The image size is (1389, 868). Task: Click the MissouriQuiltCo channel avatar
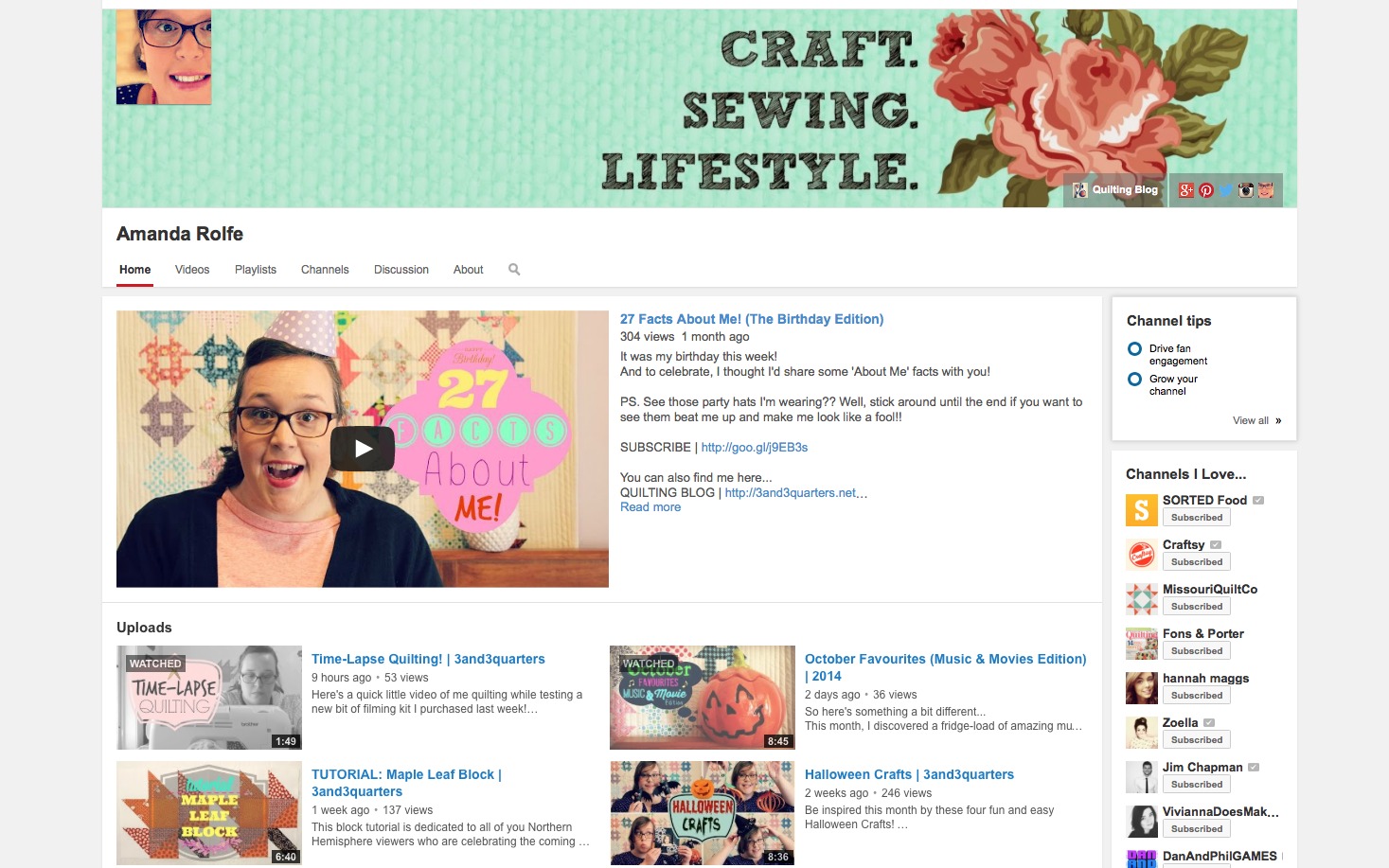click(x=1141, y=599)
